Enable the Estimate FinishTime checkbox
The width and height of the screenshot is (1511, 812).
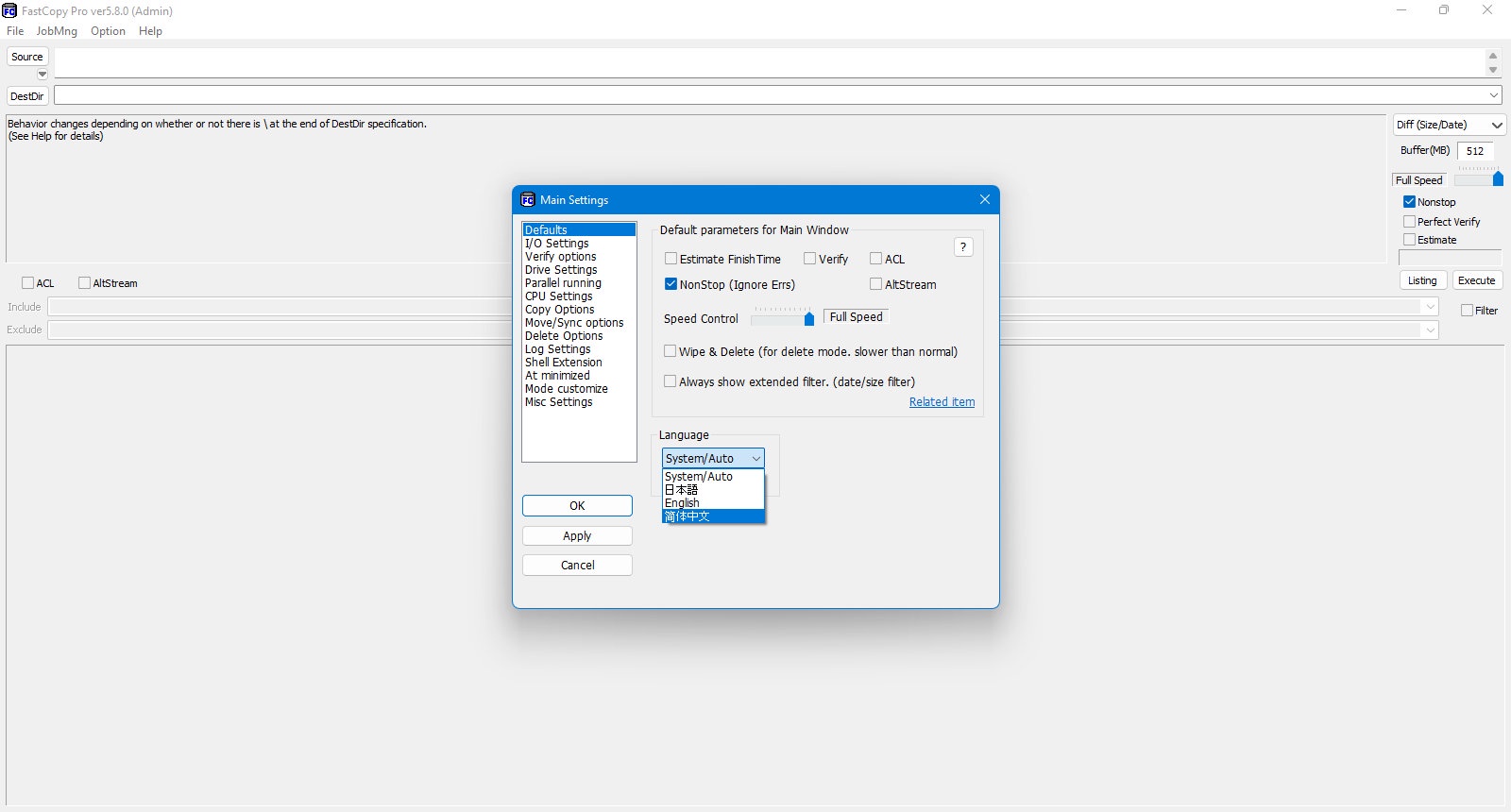tap(671, 259)
